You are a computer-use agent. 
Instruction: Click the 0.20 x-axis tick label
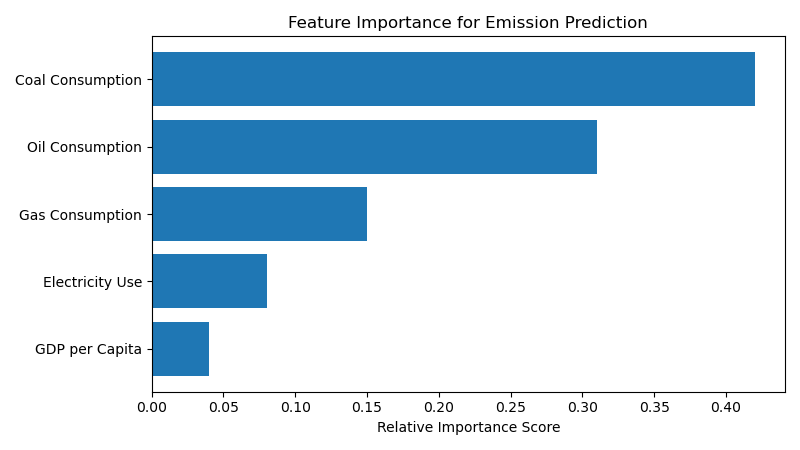pyautogui.click(x=439, y=407)
